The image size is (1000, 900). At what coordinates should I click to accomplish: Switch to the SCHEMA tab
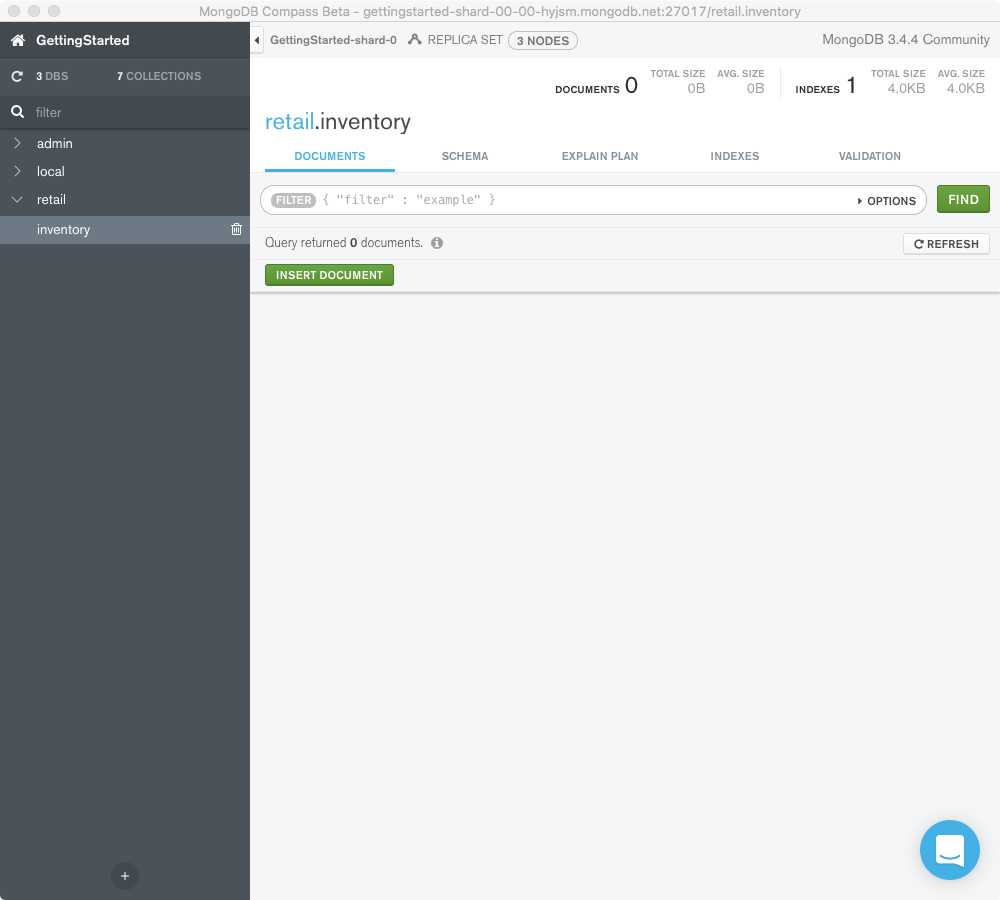[x=465, y=156]
